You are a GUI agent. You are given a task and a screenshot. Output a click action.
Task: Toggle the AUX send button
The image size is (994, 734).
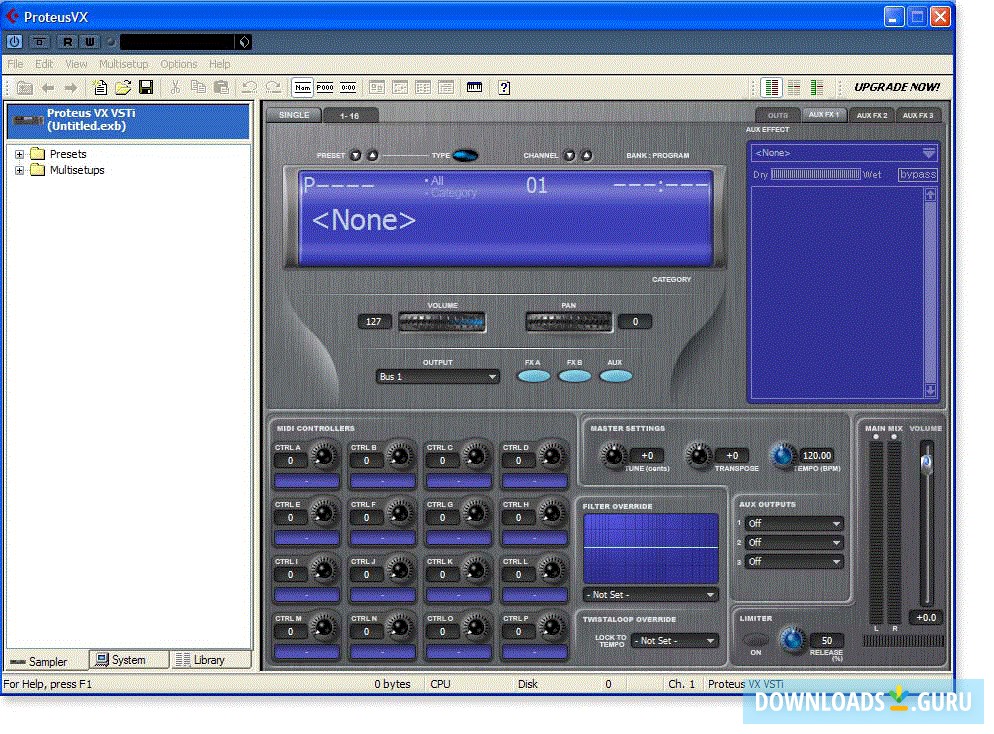click(616, 377)
